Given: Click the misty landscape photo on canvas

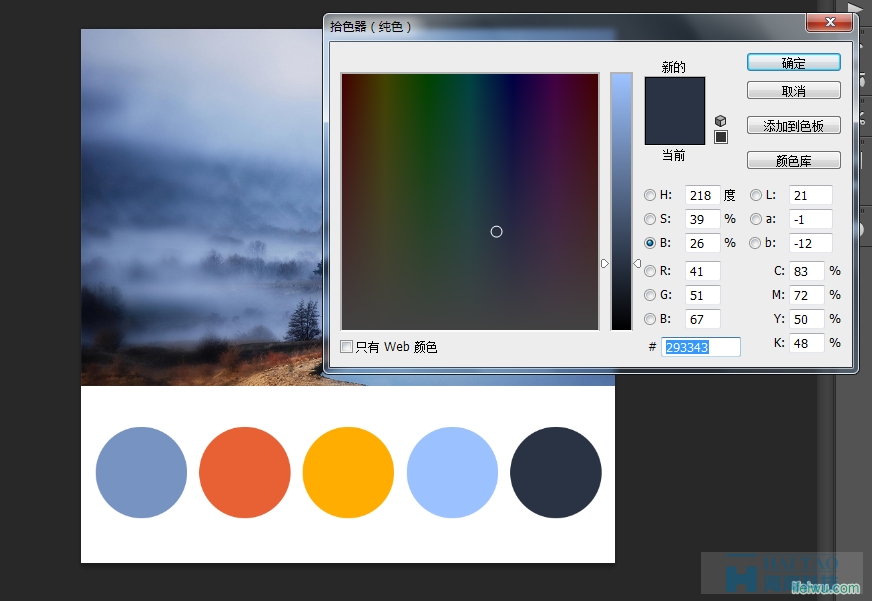Looking at the screenshot, I should point(202,207).
